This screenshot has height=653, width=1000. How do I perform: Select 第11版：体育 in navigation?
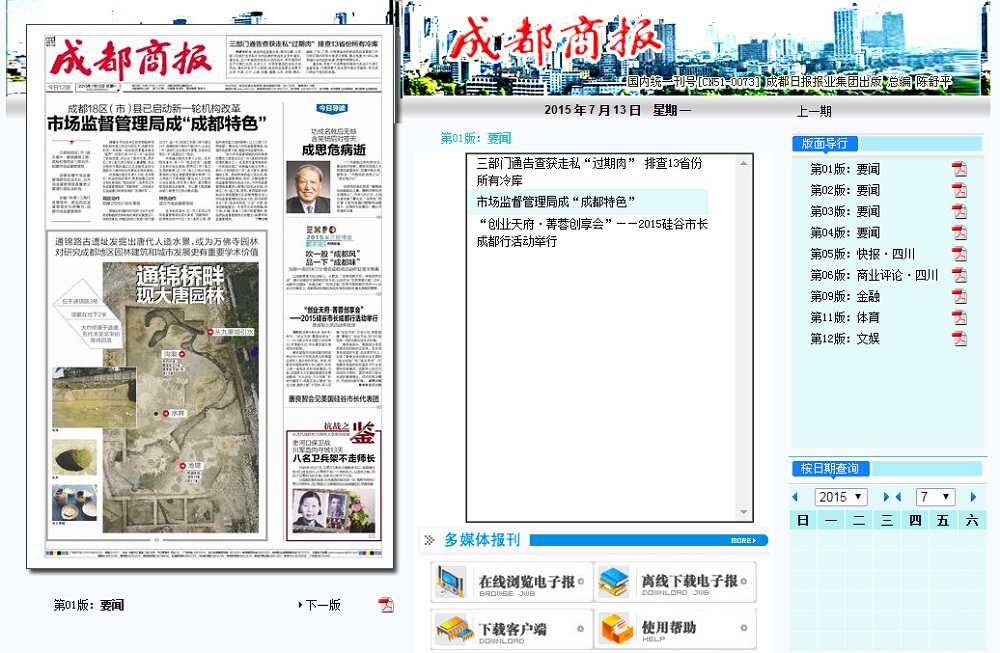pos(844,317)
